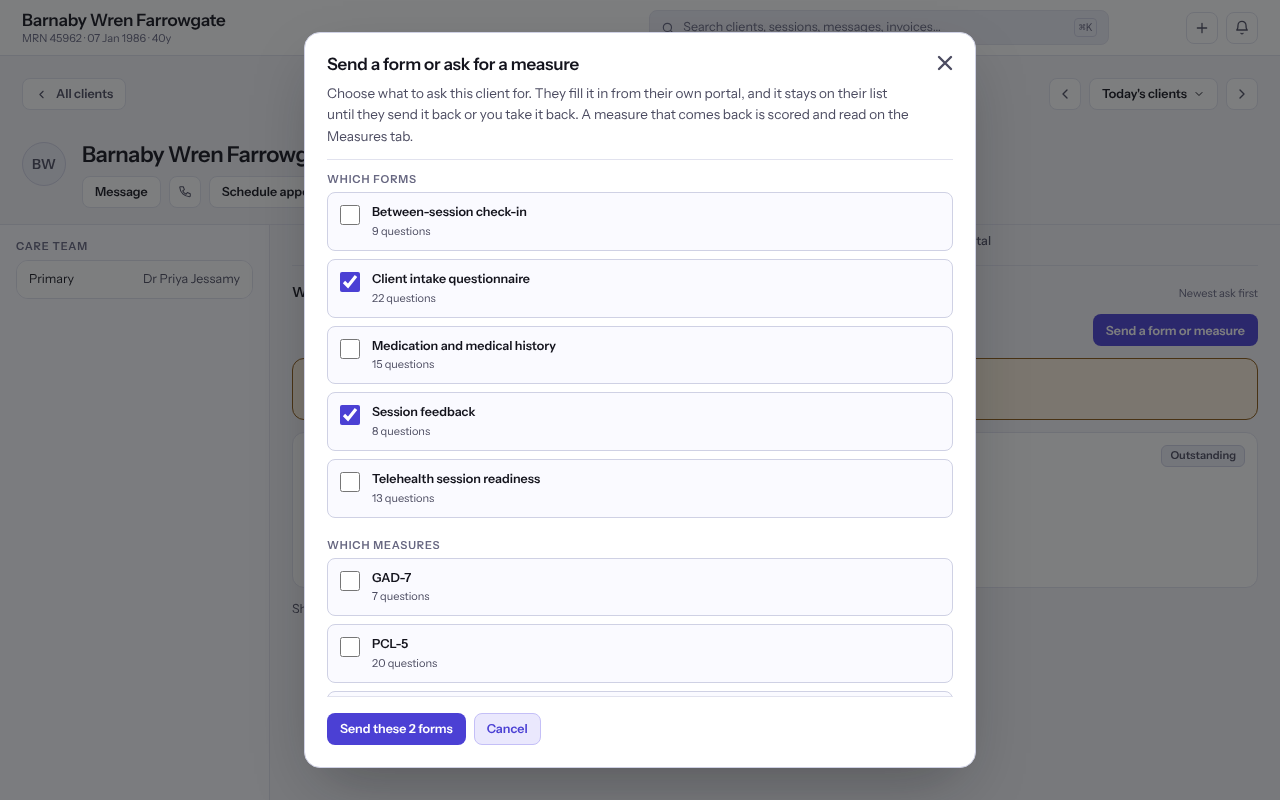This screenshot has height=800, width=1280.
Task: Click the 'WHICH MEASURES' heading
Action: click(x=383, y=545)
